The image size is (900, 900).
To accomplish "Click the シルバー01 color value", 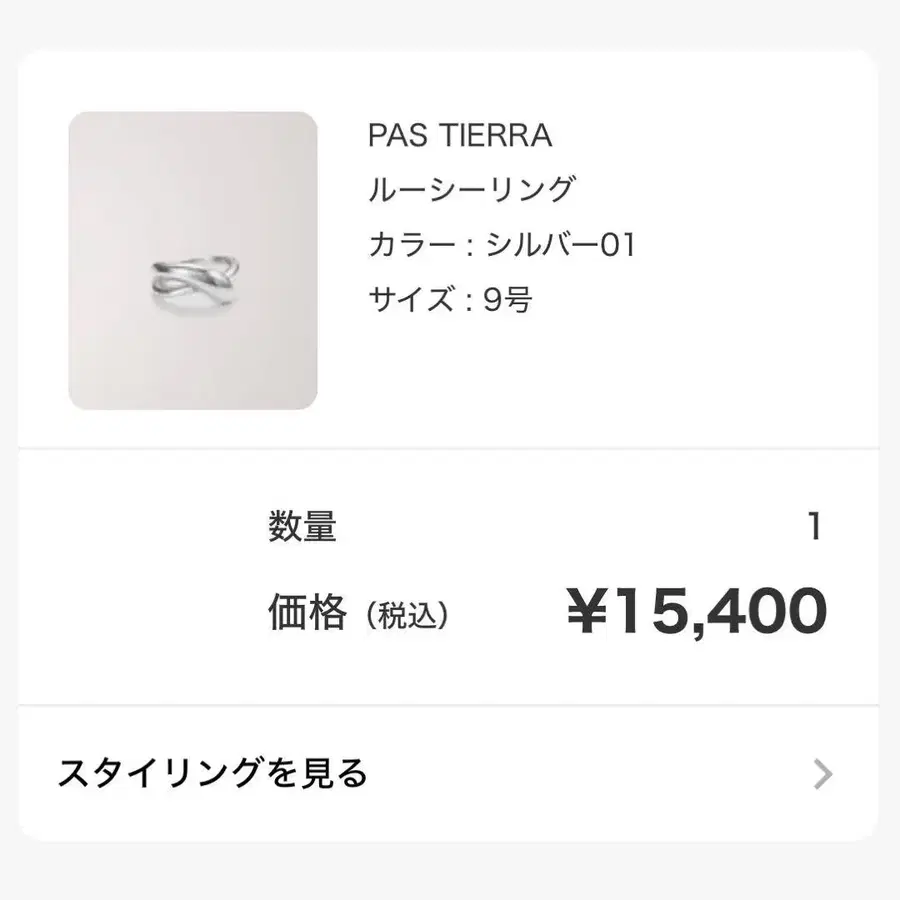I will (560, 245).
